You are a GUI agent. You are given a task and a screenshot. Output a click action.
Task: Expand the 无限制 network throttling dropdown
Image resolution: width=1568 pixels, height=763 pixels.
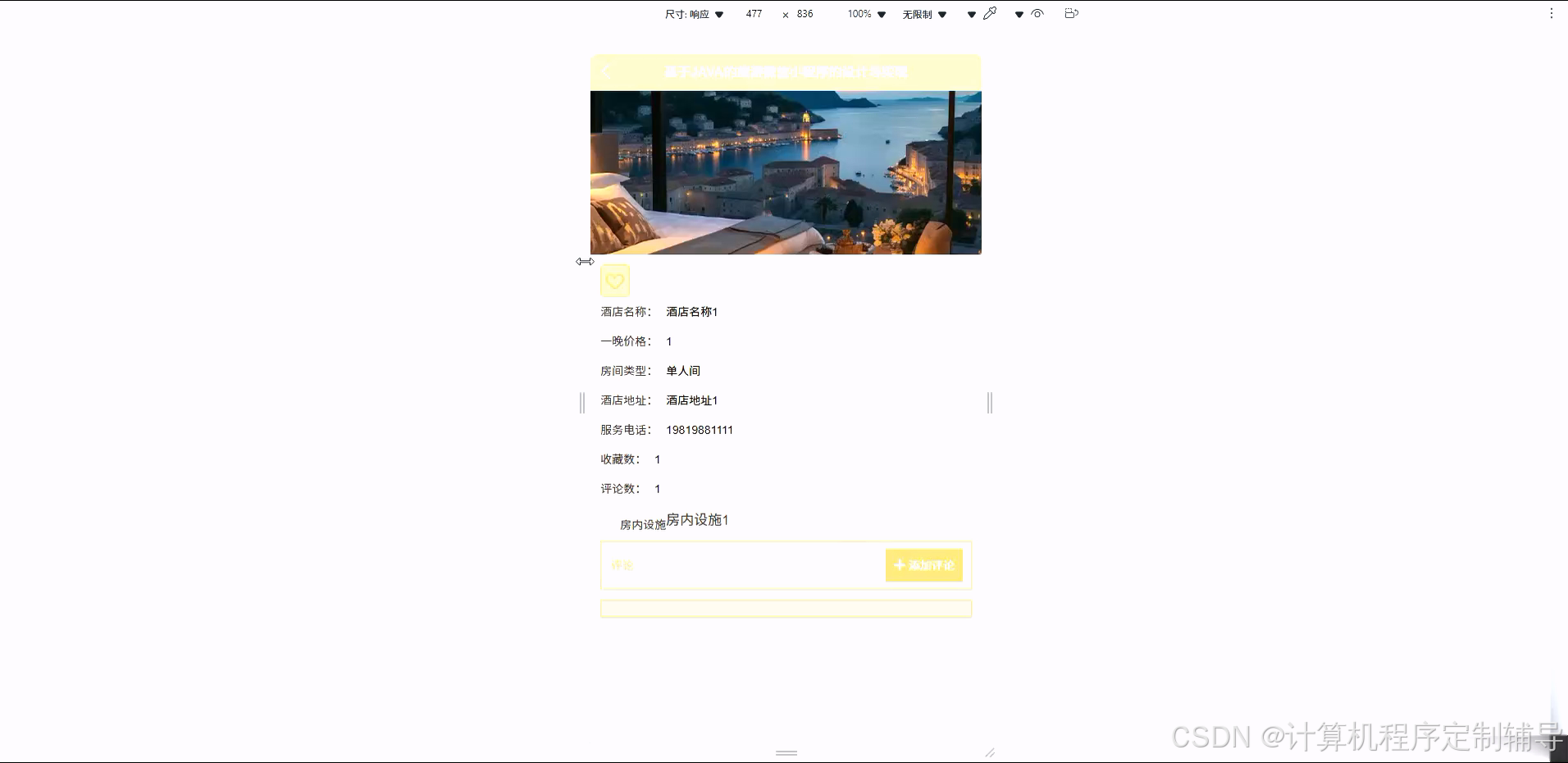pyautogui.click(x=941, y=14)
